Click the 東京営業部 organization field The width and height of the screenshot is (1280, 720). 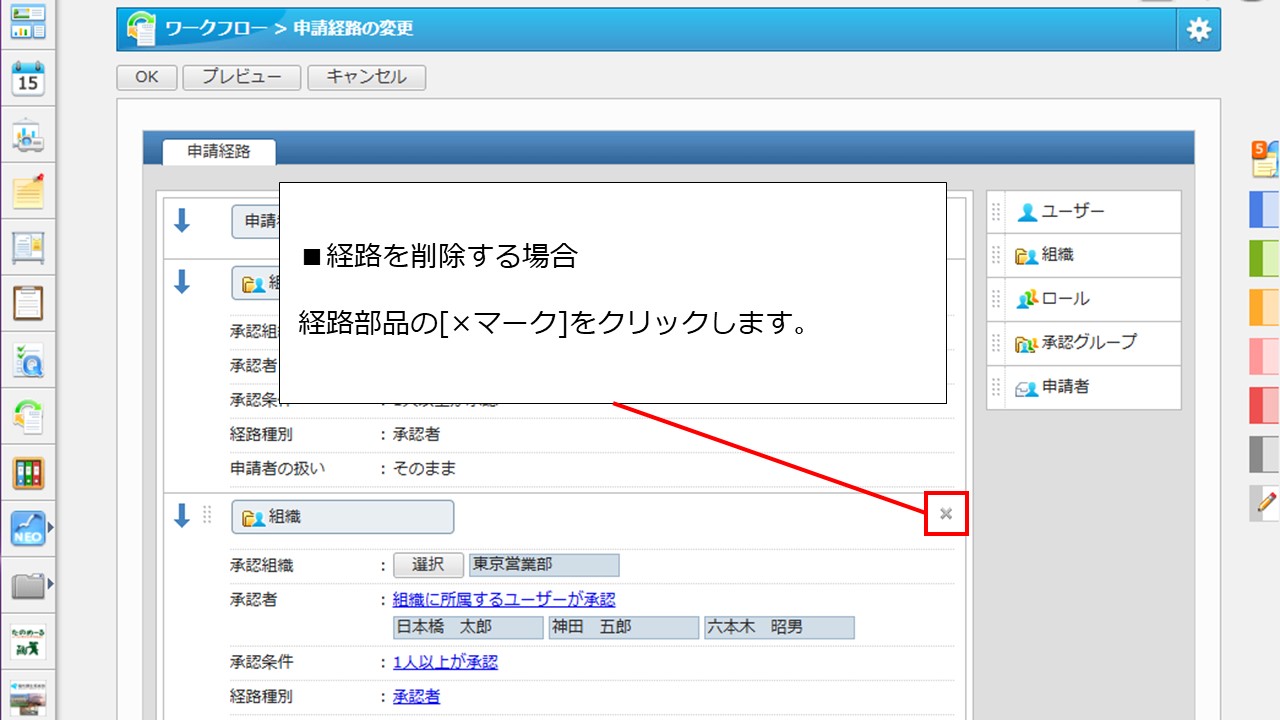(544, 565)
